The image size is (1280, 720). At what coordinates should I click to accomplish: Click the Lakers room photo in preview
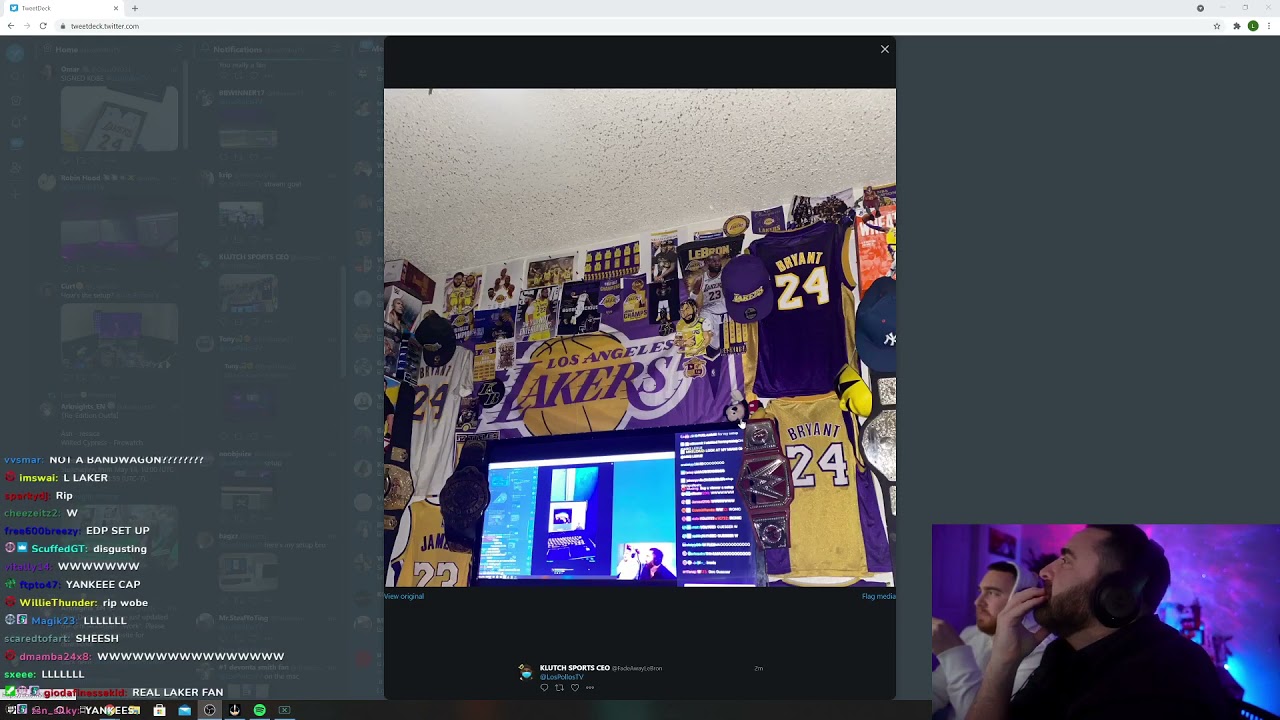(640, 337)
